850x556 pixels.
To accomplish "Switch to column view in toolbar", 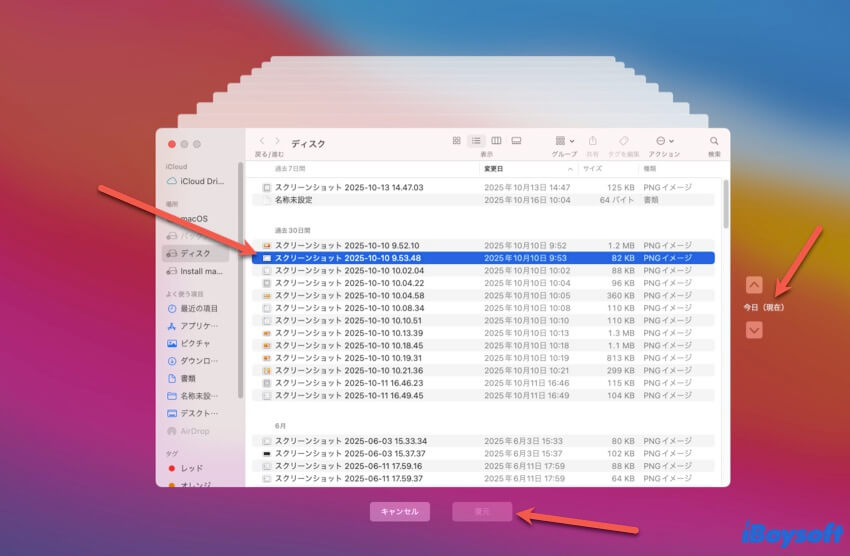I will click(496, 141).
